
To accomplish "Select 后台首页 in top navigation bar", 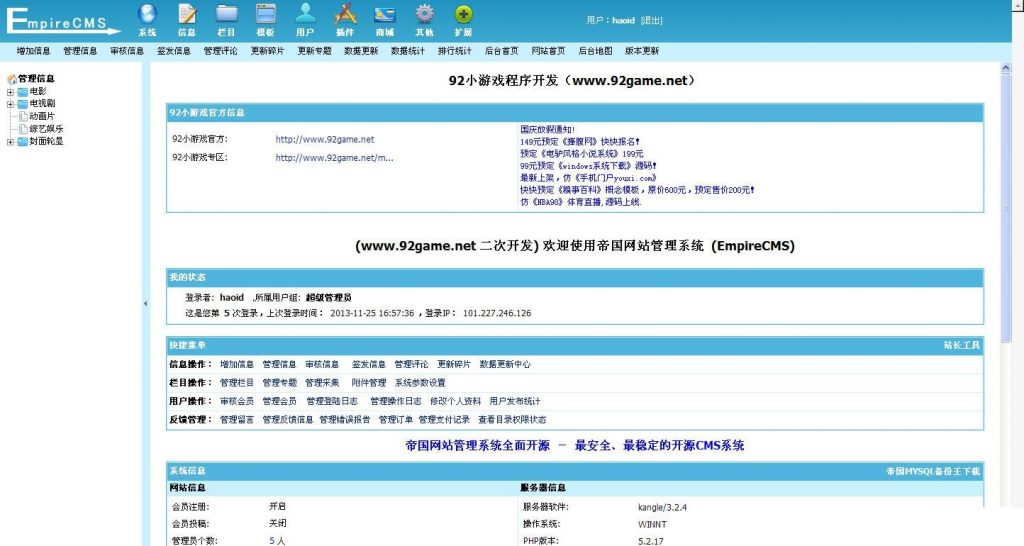I will point(502,51).
